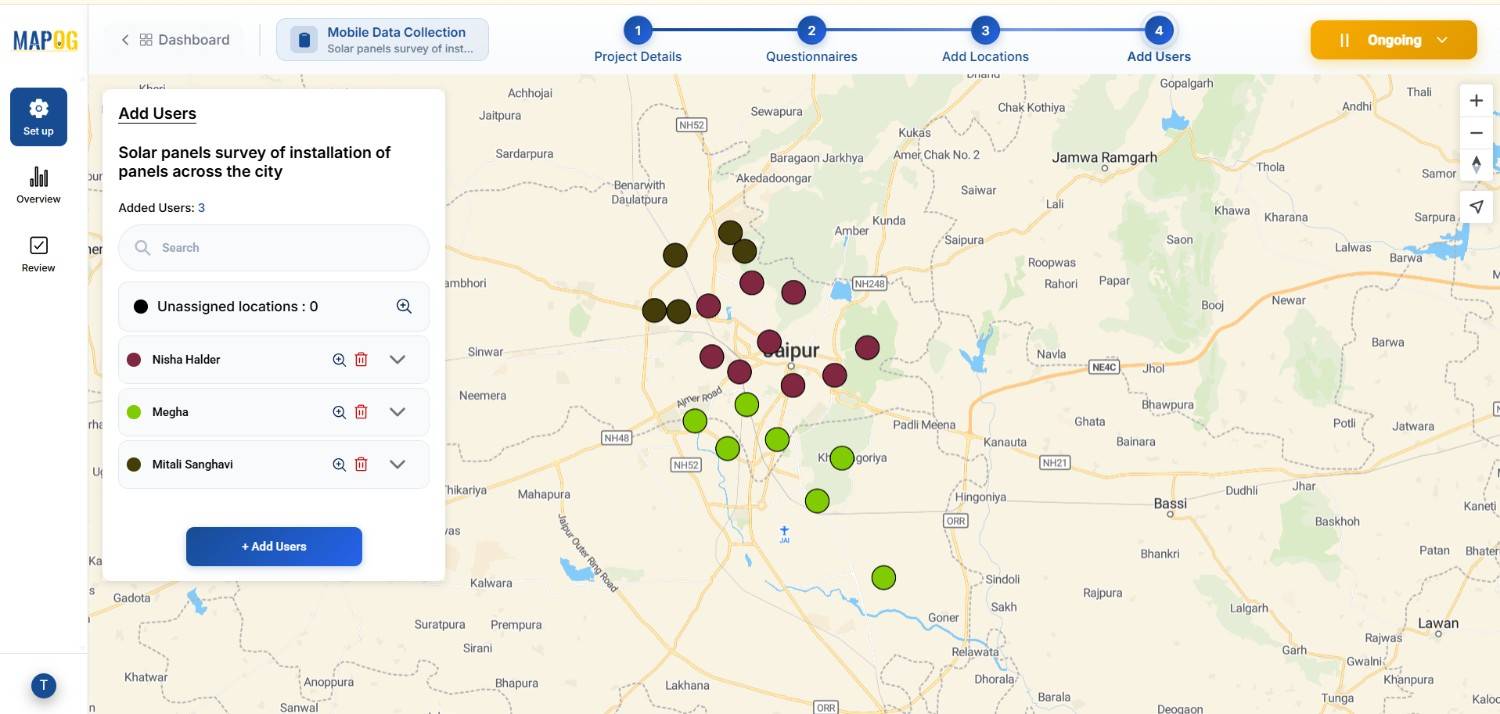Reset map orientation with the compass icon
Screen dimensions: 1500x714
(x=1476, y=165)
